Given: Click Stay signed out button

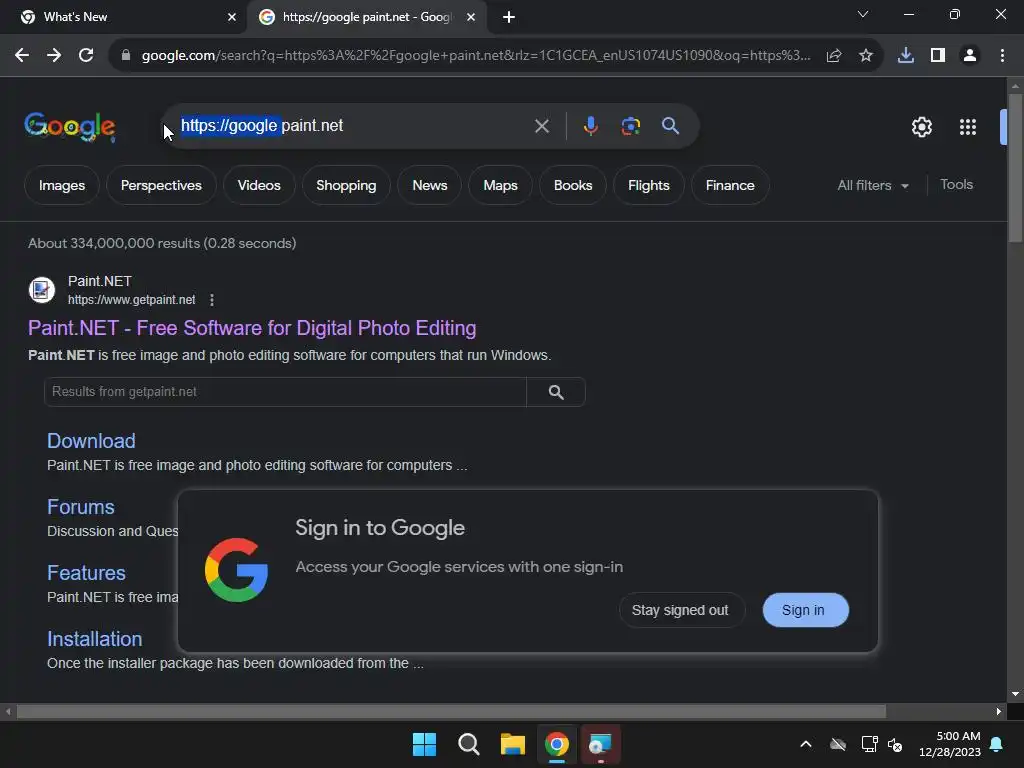Looking at the screenshot, I should 680,610.
